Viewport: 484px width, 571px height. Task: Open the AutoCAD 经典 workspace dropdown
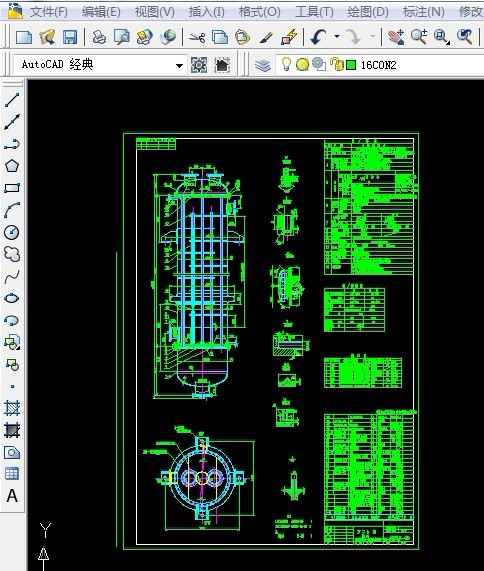(x=100, y=65)
